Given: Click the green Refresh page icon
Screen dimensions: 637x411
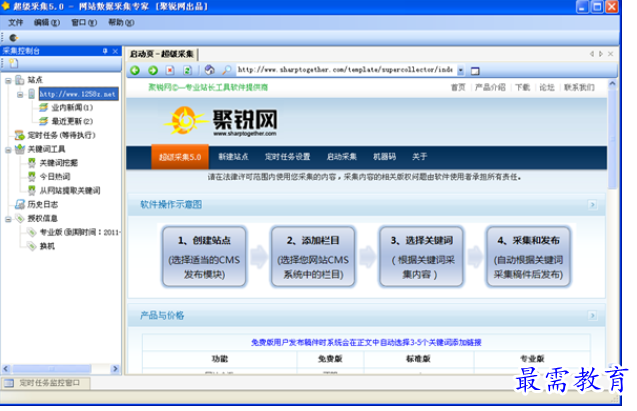Looking at the screenshot, I should point(187,71).
